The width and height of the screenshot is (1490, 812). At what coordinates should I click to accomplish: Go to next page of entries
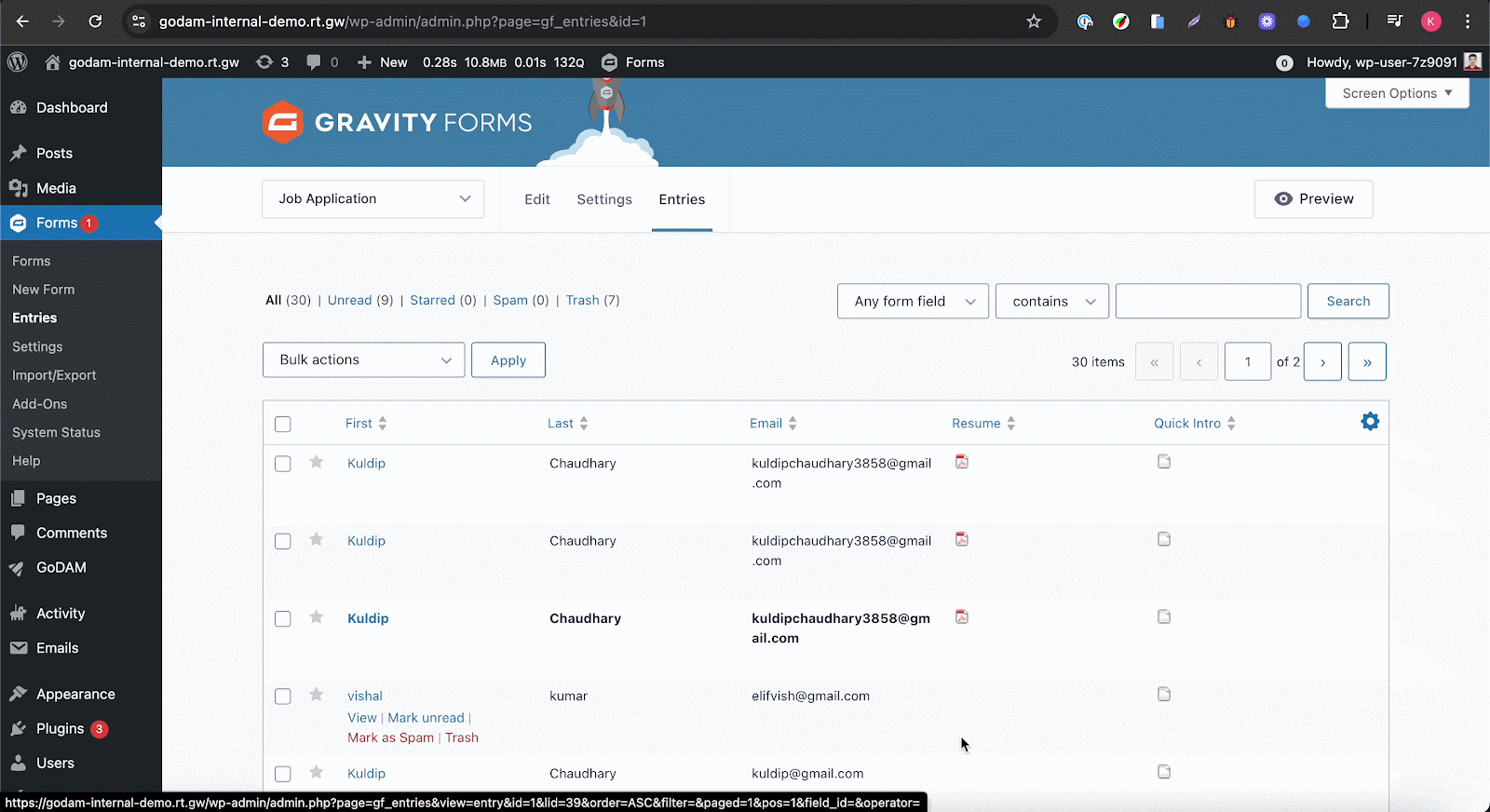pos(1322,362)
